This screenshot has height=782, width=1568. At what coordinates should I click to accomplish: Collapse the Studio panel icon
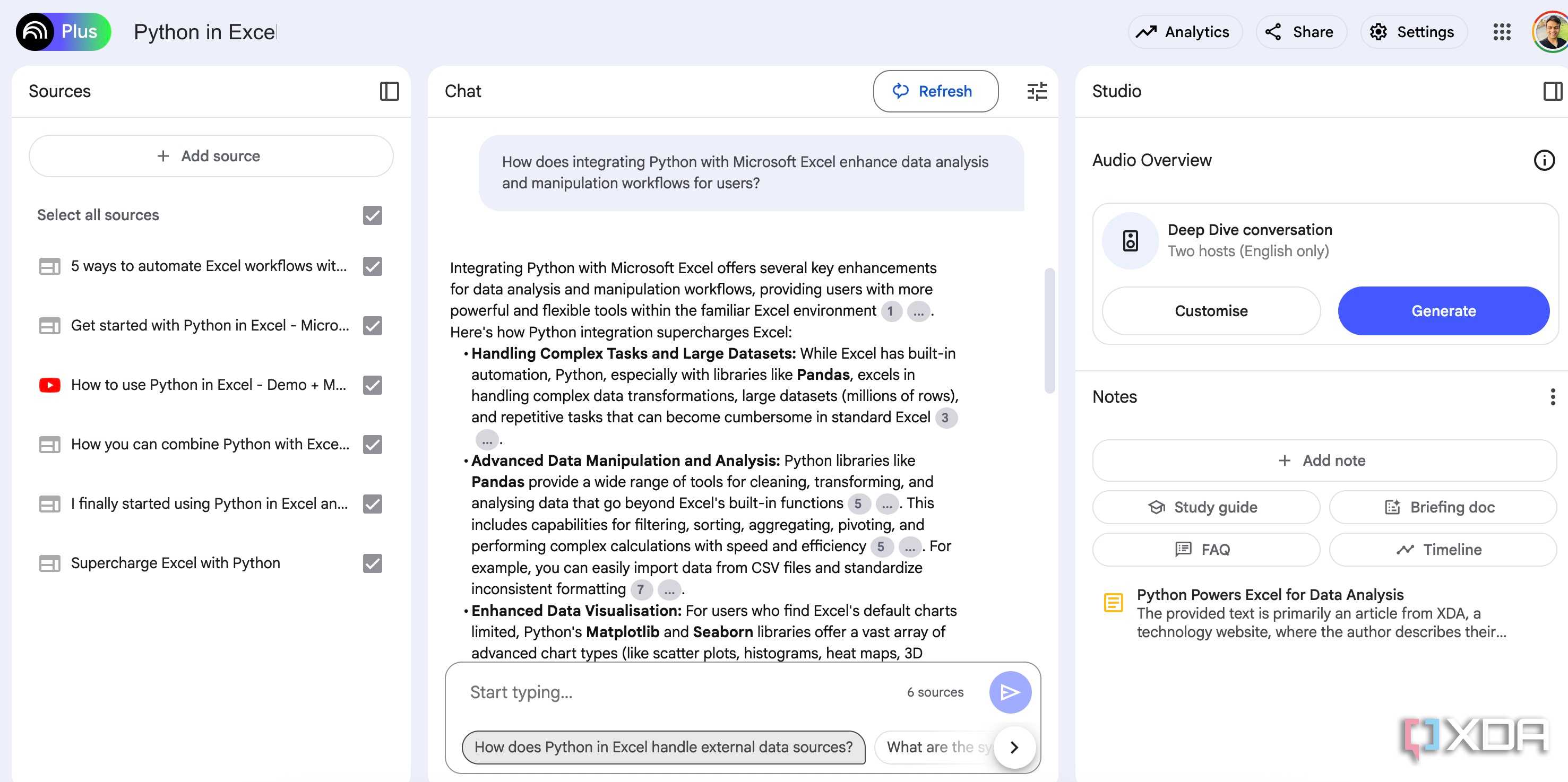1552,91
